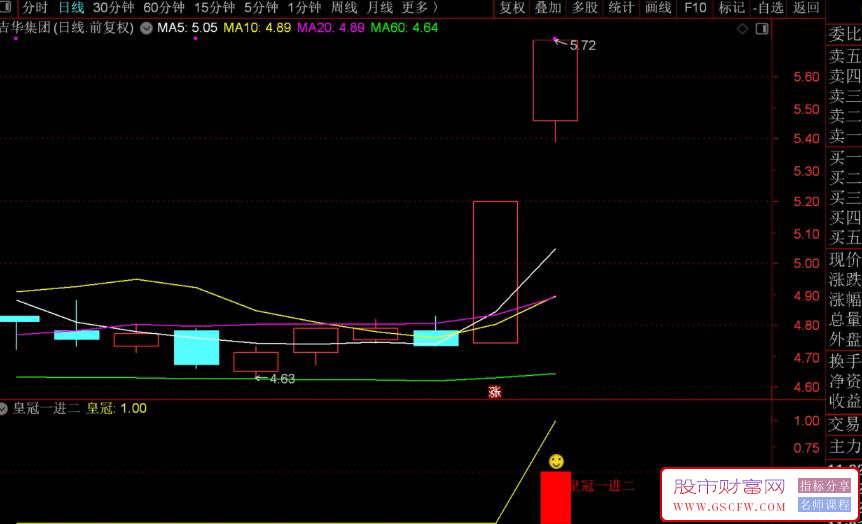This screenshot has height=524, width=862.
Task: Click the 卖四 ask level row
Action: (844, 76)
